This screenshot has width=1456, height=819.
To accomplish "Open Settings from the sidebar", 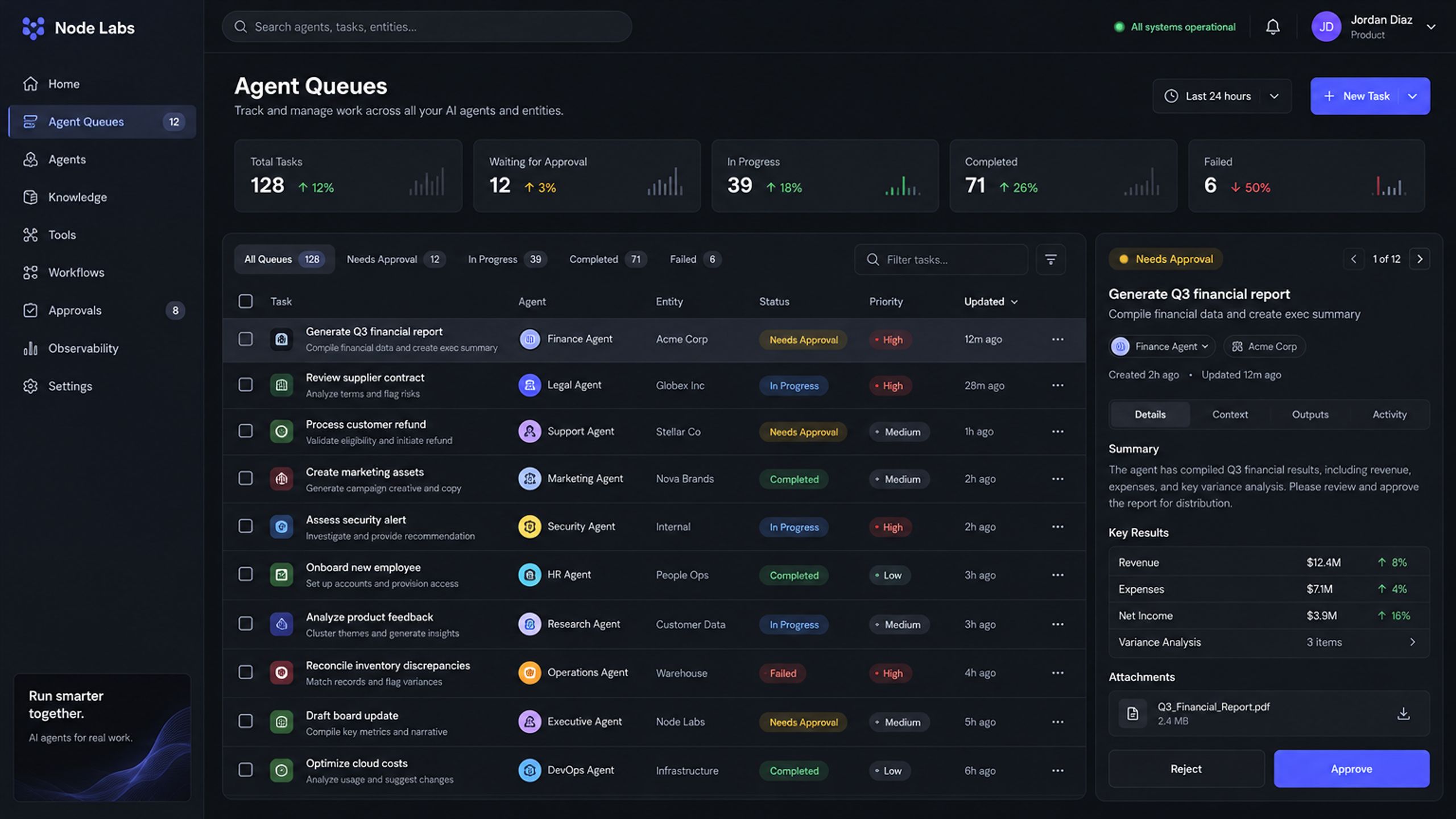I will (102, 386).
